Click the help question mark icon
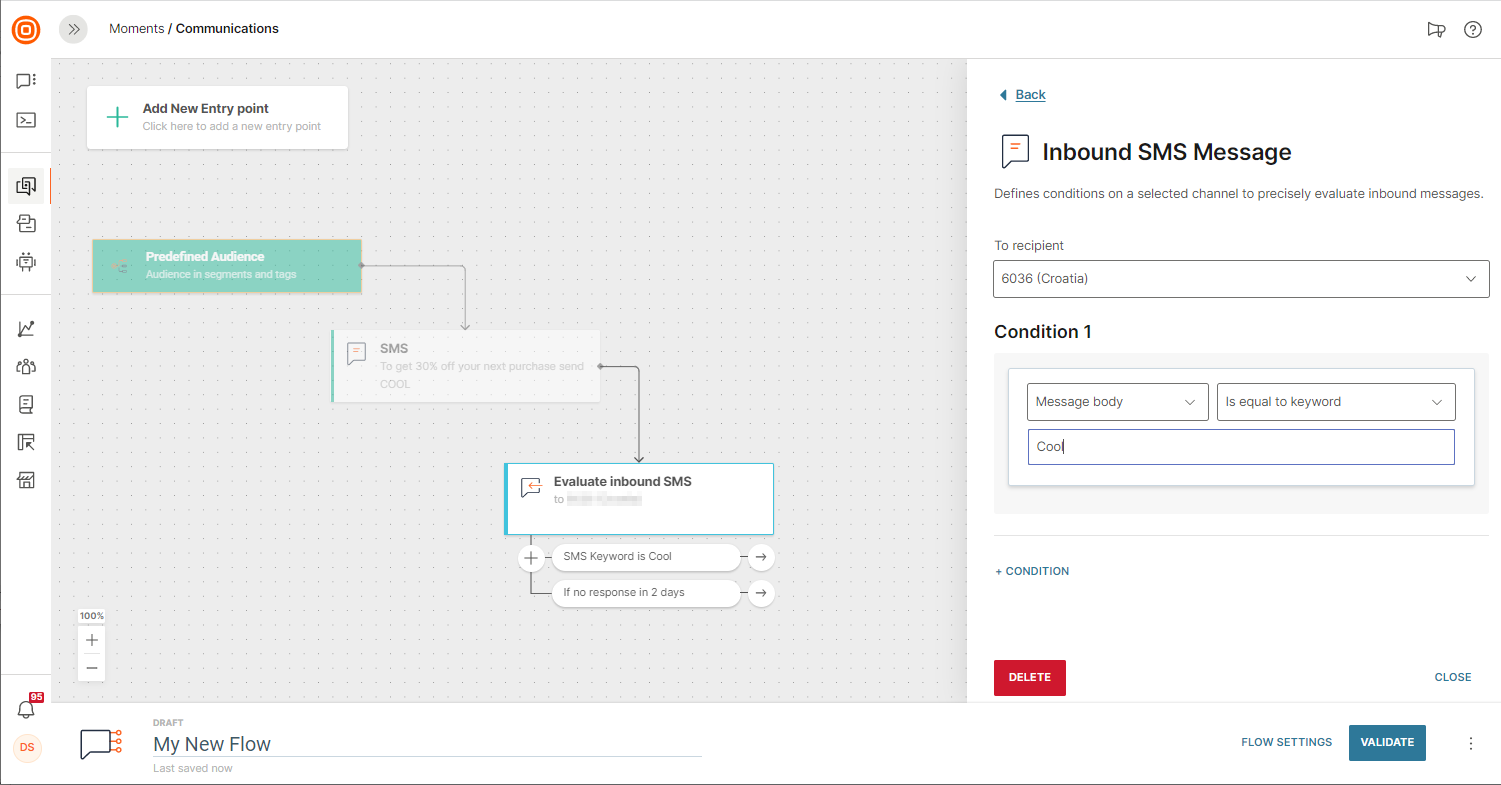Screen dimensions: 1501x785 point(1472,29)
